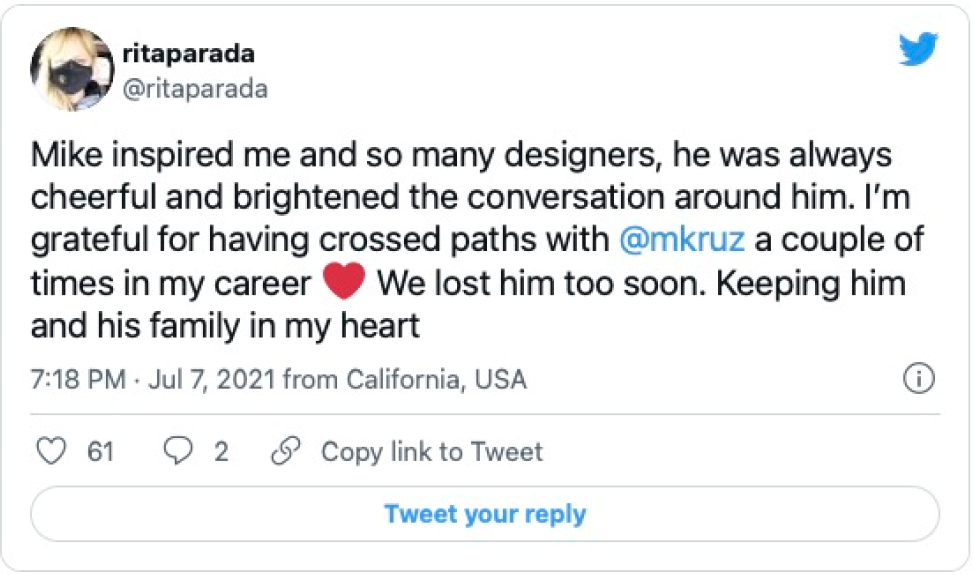This screenshot has height=575, width=973.
Task: Click the 7:18 PM timestamp
Action: (78, 380)
